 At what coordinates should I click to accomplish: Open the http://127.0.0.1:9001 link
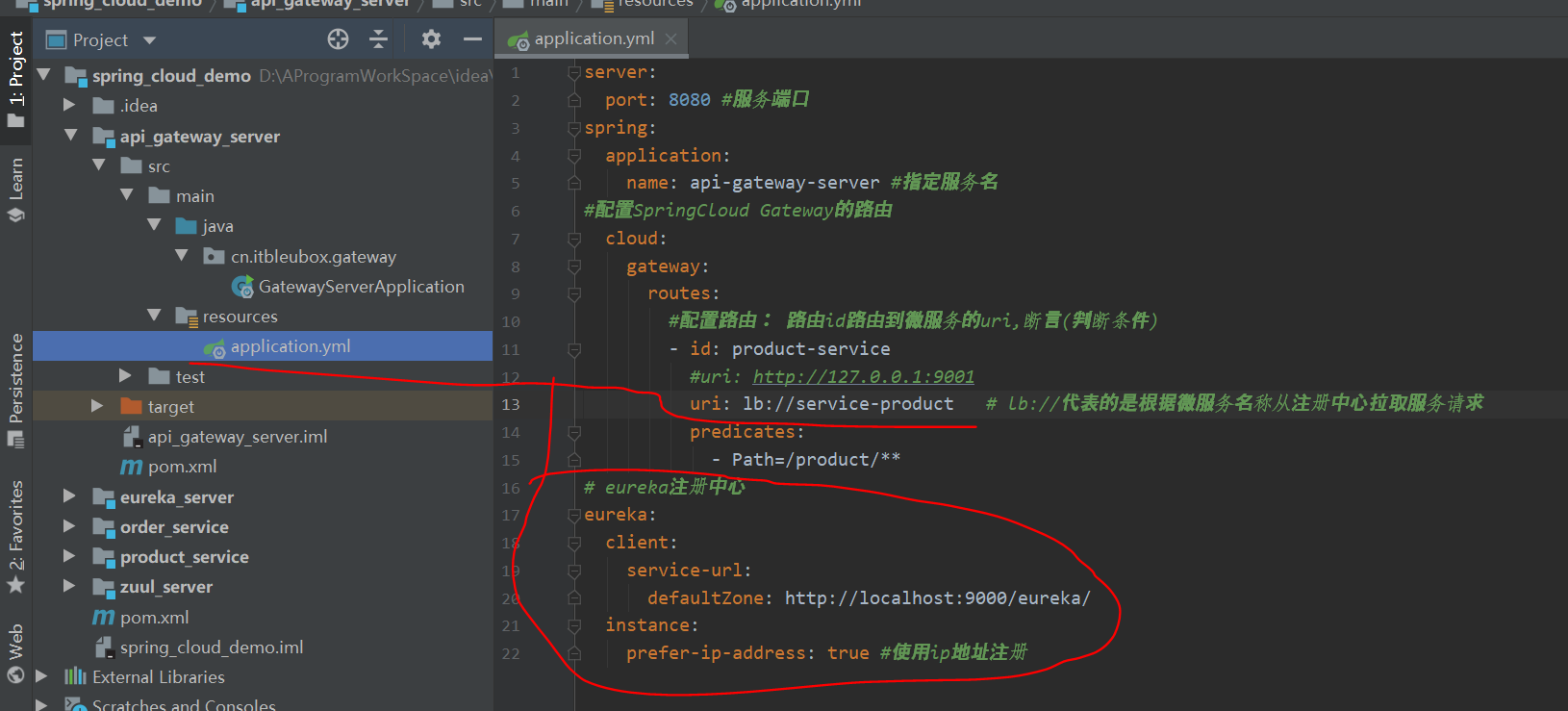[x=863, y=376]
